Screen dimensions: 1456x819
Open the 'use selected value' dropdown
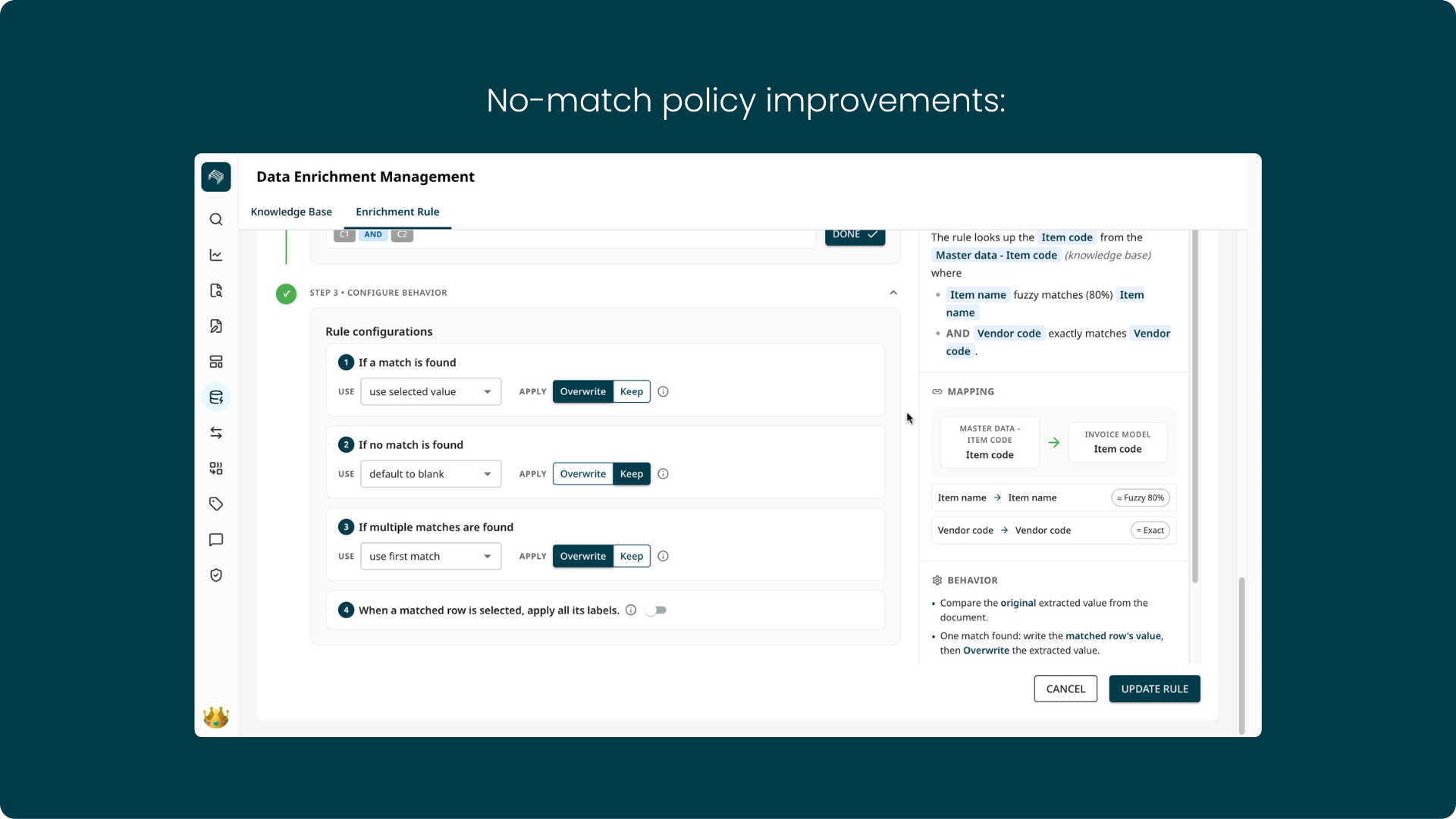click(x=431, y=392)
